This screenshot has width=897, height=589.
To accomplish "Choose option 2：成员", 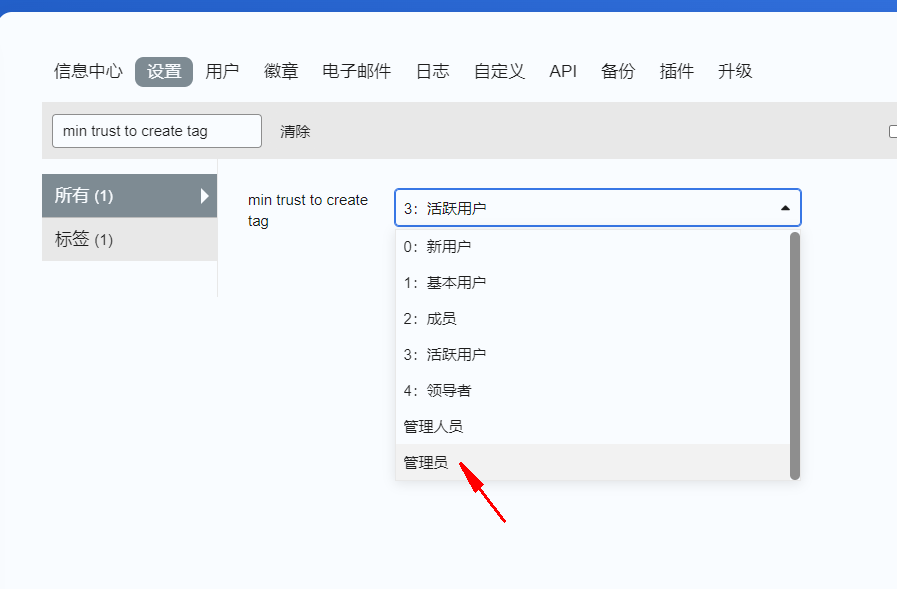I will [592, 319].
